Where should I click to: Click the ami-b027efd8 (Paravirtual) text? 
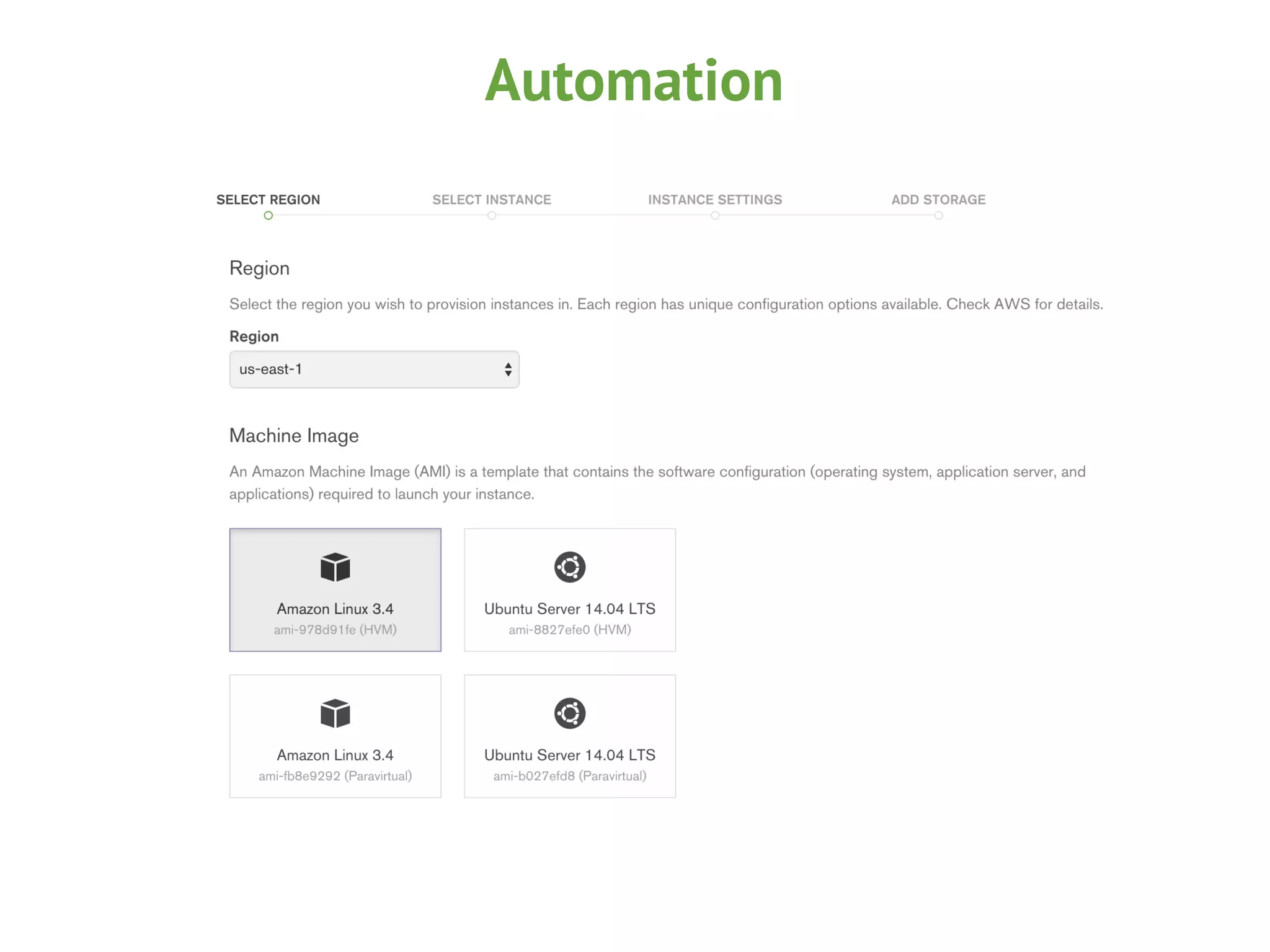tap(570, 776)
